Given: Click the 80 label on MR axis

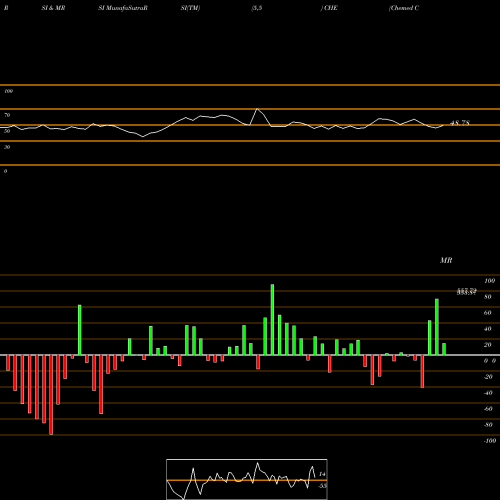Looking at the screenshot, I should [488, 297].
